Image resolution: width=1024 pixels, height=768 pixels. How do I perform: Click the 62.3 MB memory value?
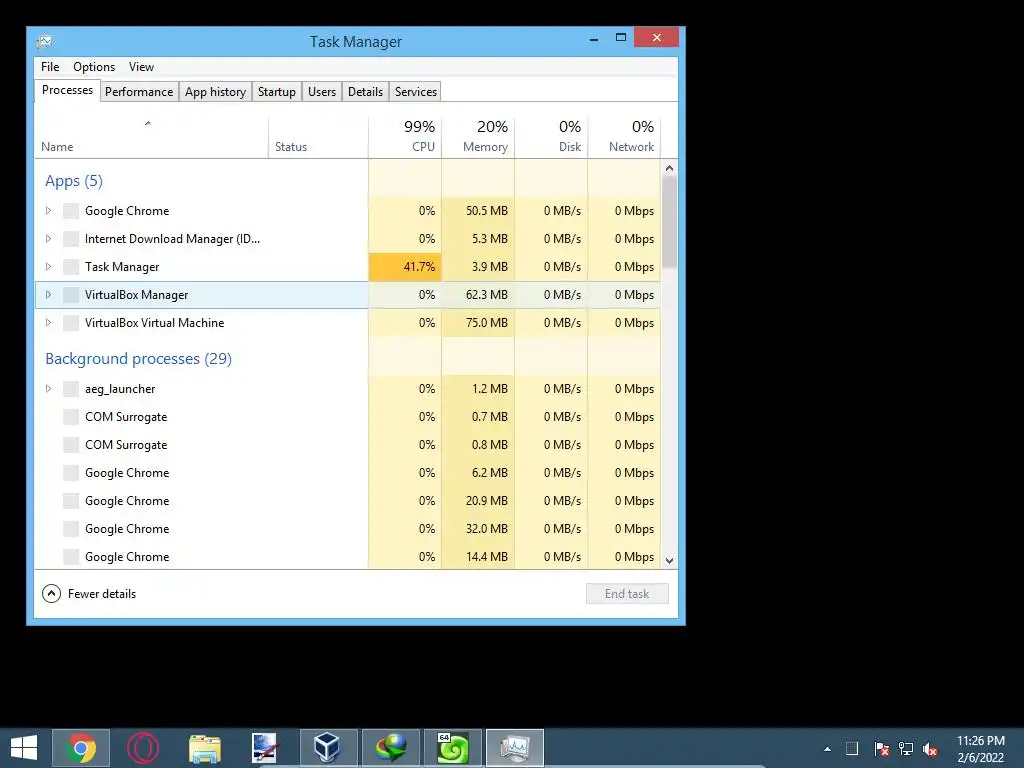pos(487,295)
